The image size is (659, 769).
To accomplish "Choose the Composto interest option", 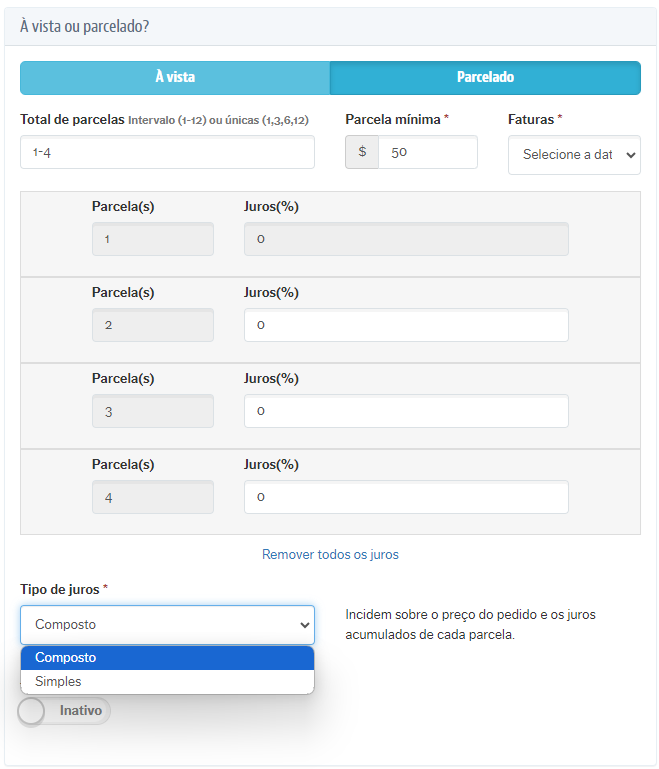I will (x=167, y=658).
